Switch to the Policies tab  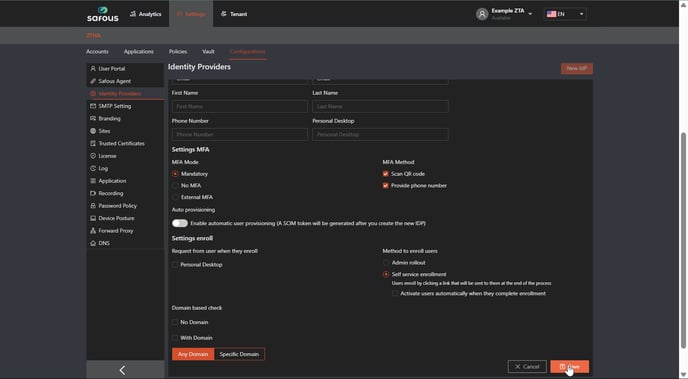click(x=178, y=51)
